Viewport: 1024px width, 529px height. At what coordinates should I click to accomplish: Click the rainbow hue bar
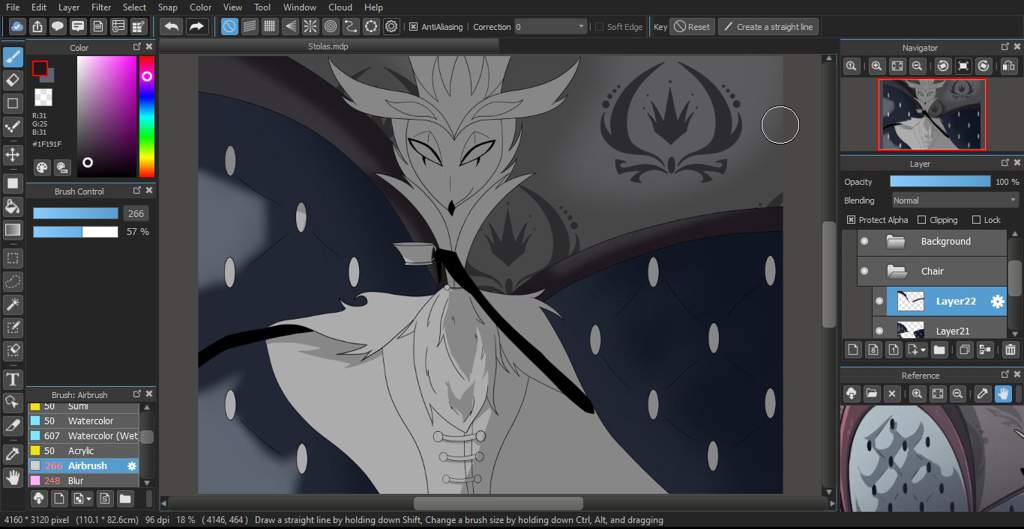(x=147, y=116)
